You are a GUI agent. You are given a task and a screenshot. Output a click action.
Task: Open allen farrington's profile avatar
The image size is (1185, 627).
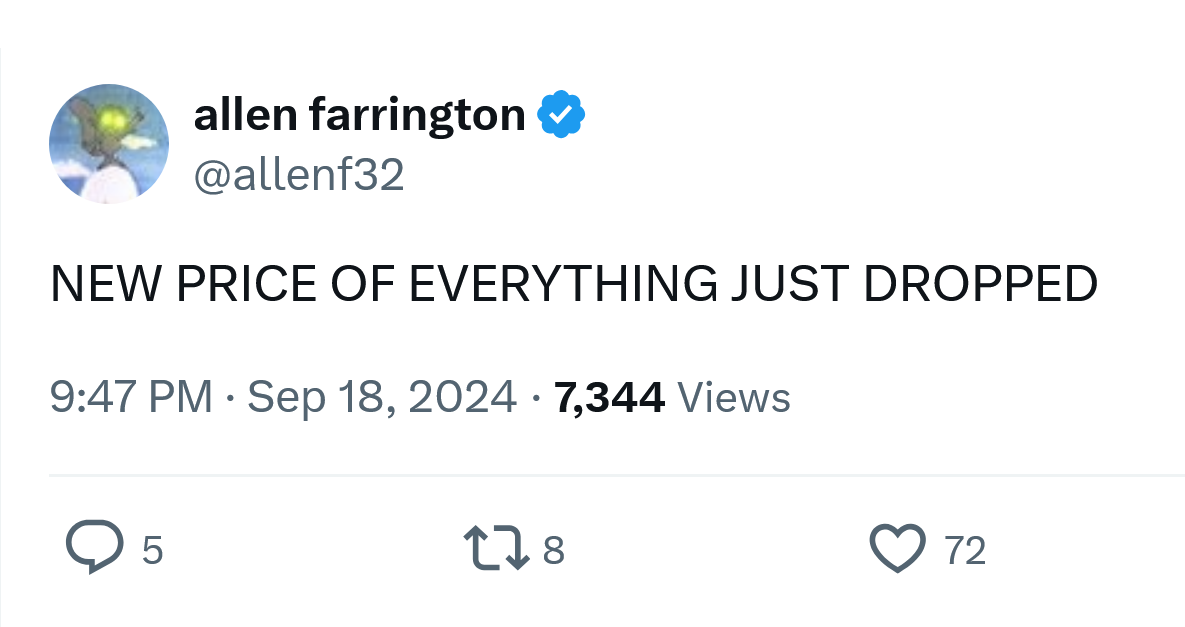109,144
